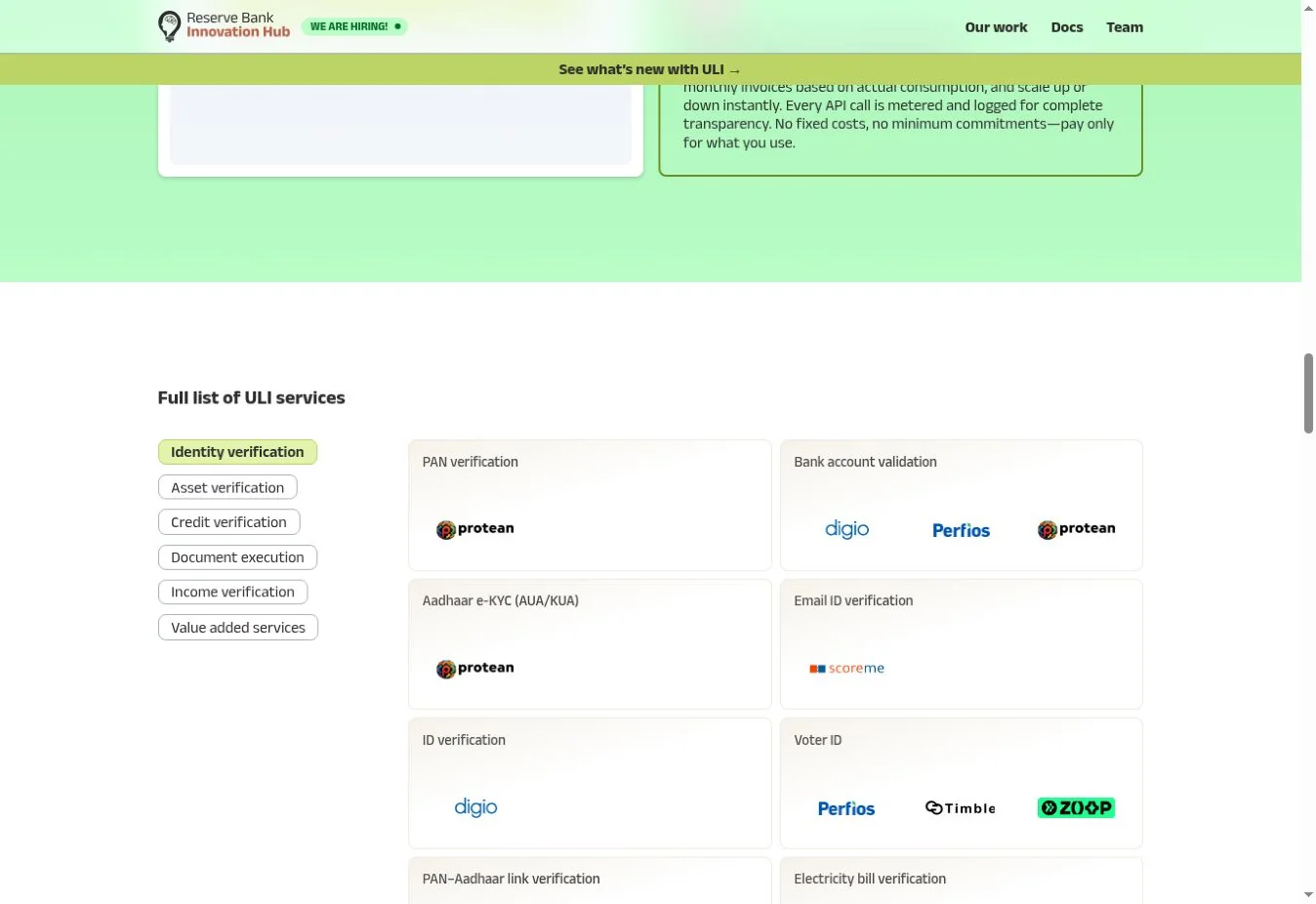Image resolution: width=1316 pixels, height=904 pixels.
Task: Go to the Team page
Action: coord(1125,27)
